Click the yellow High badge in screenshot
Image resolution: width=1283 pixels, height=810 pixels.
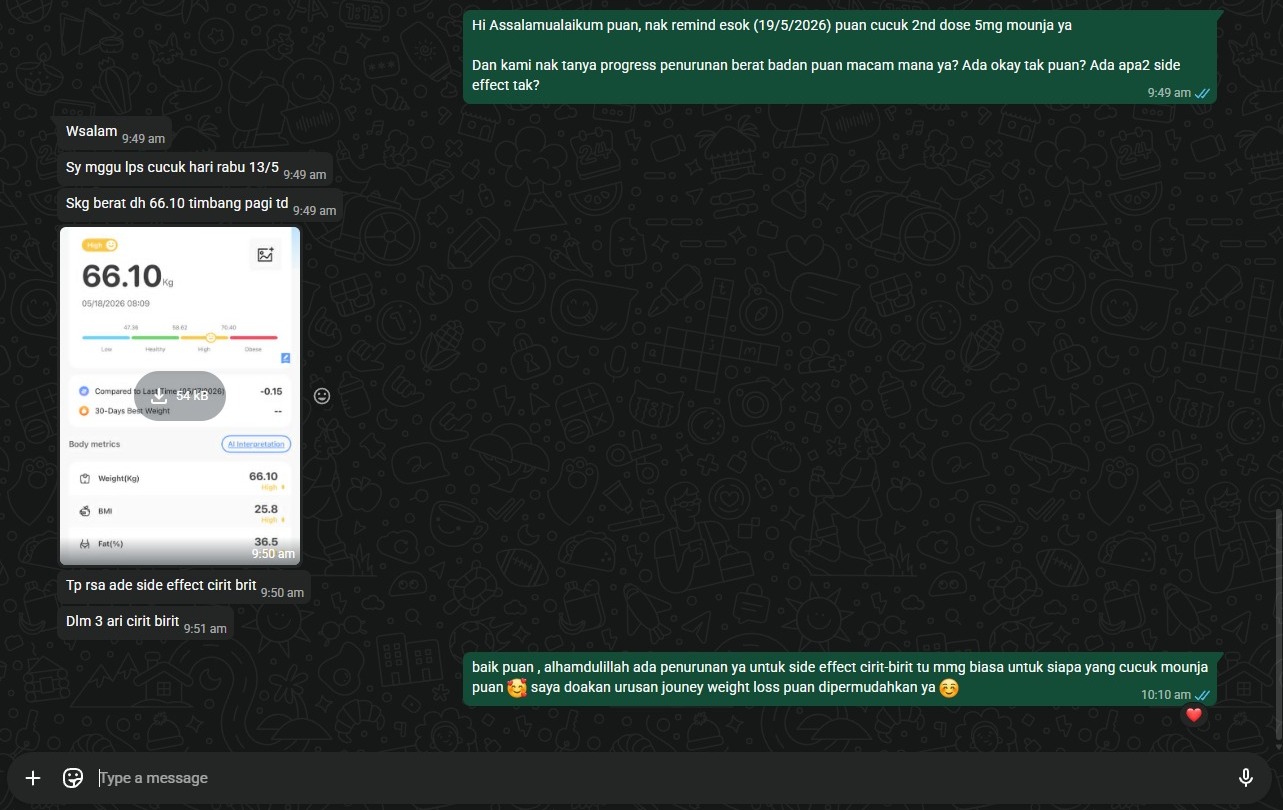100,245
